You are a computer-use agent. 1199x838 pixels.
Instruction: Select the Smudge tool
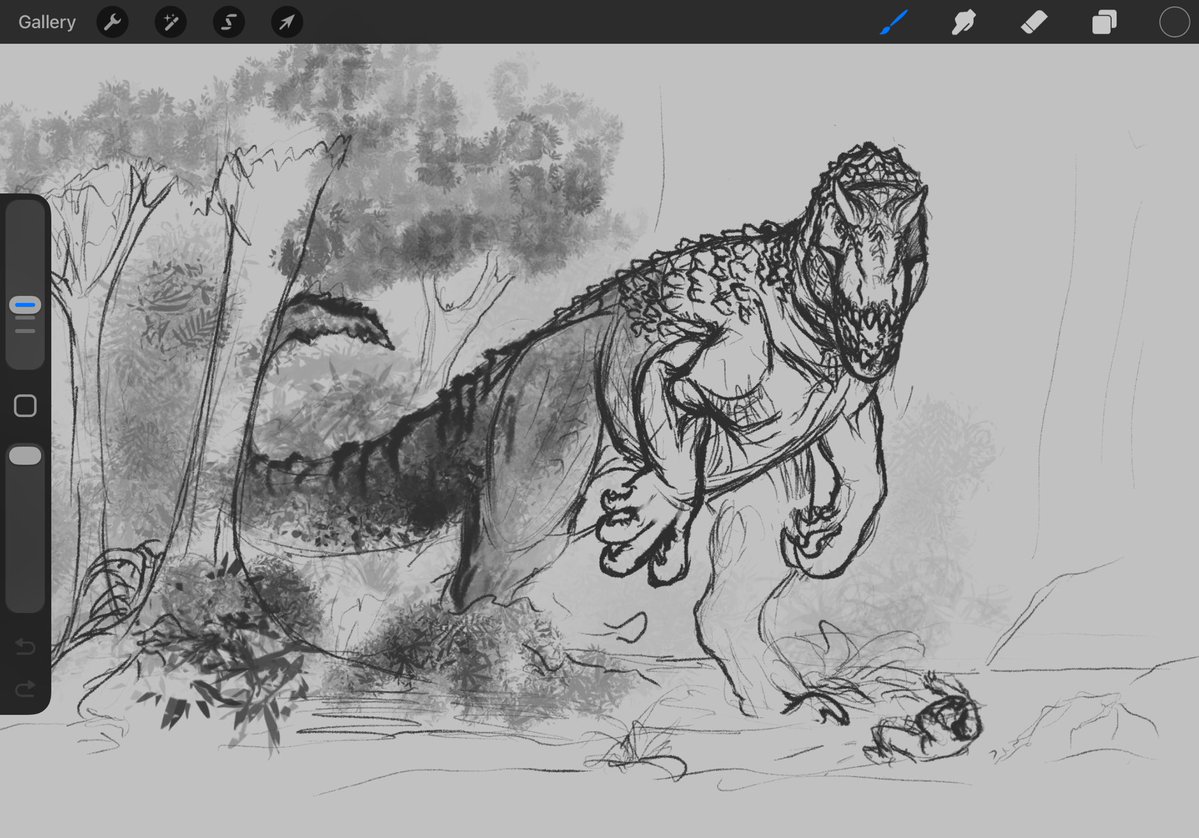963,22
